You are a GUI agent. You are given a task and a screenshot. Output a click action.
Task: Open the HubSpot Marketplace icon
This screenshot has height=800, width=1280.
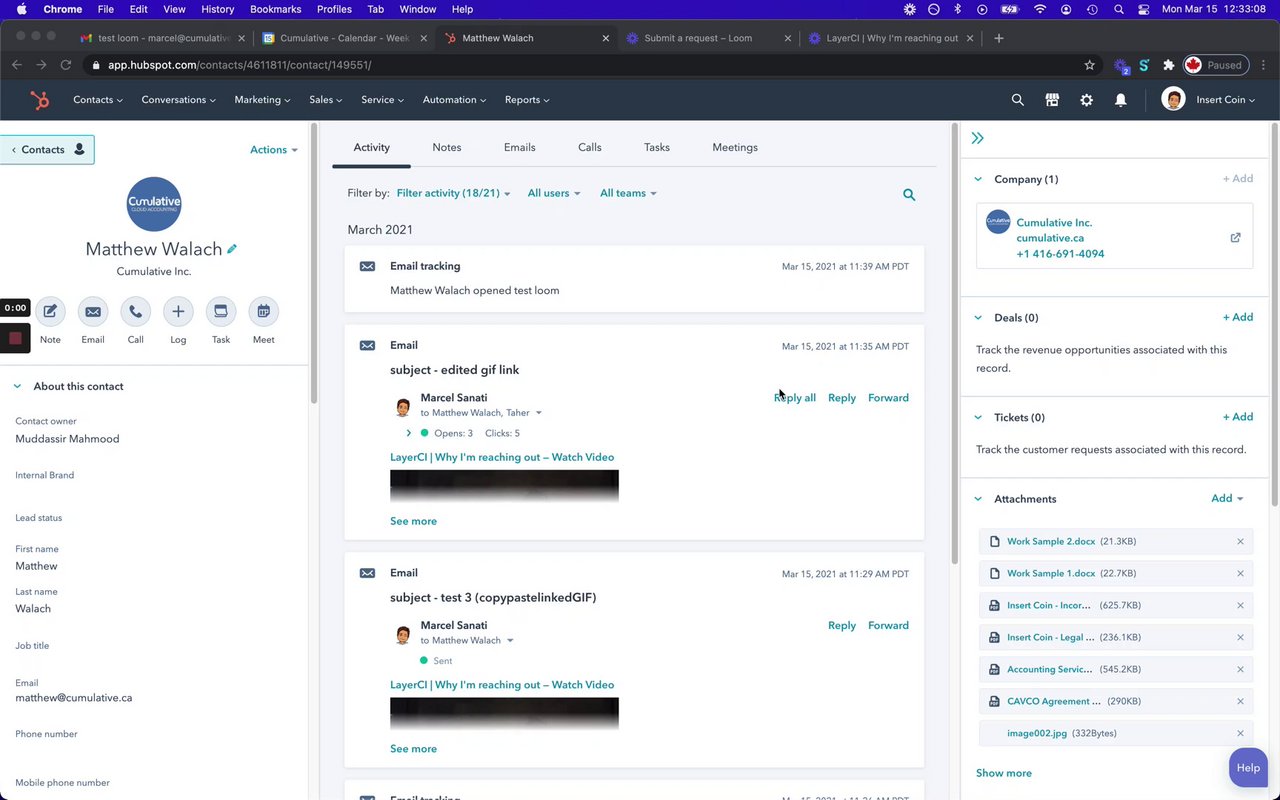pyautogui.click(x=1052, y=100)
